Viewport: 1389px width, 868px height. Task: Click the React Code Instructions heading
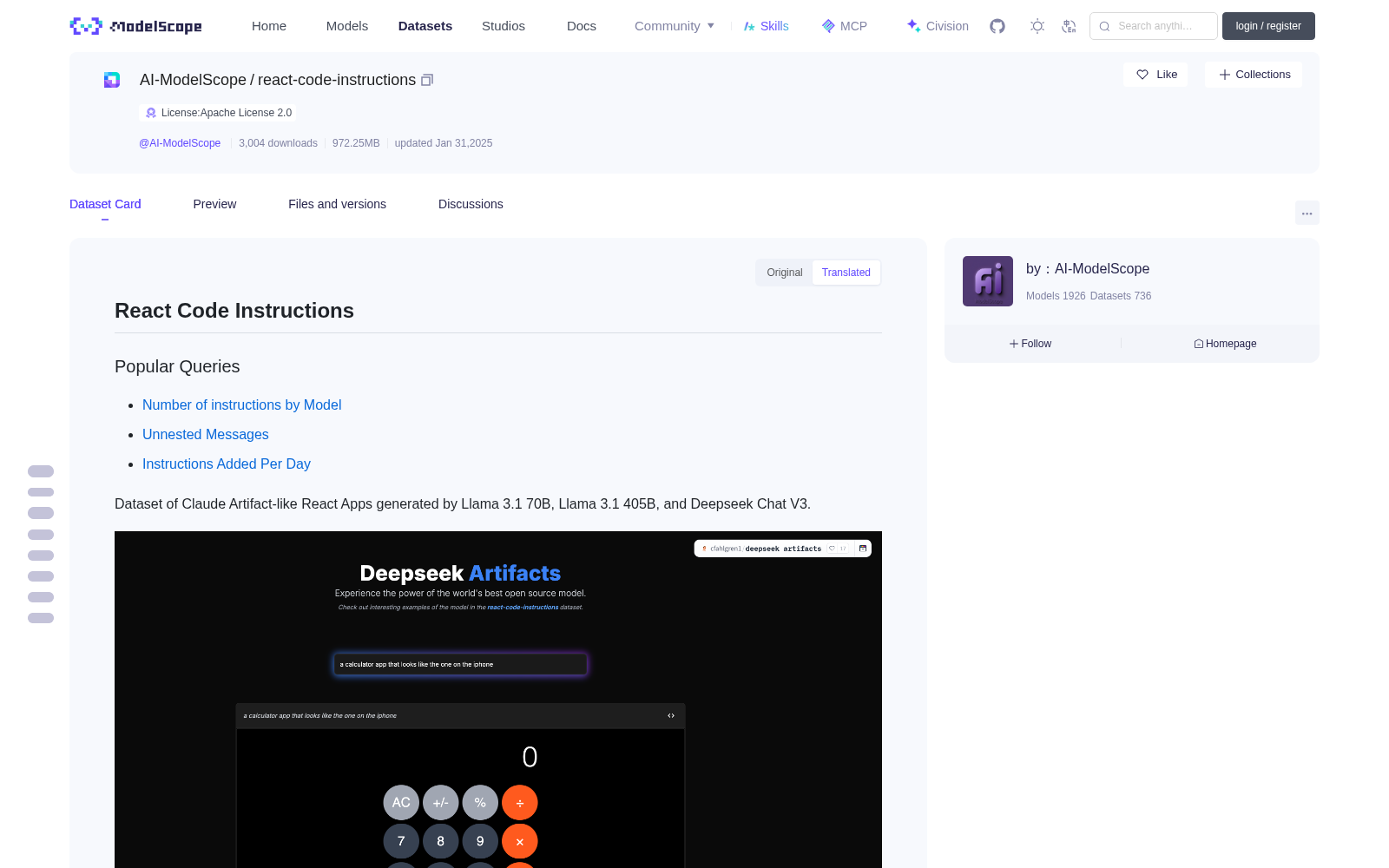pos(234,311)
